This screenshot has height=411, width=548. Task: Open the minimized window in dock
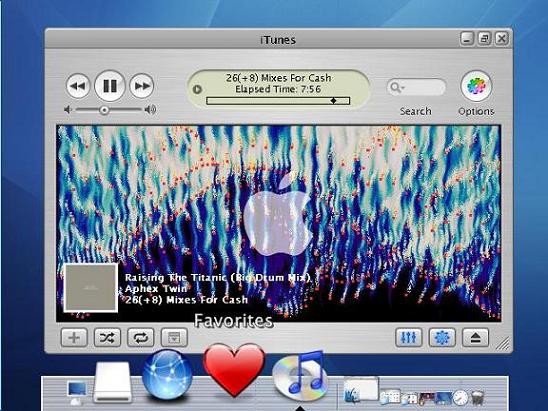tap(361, 389)
